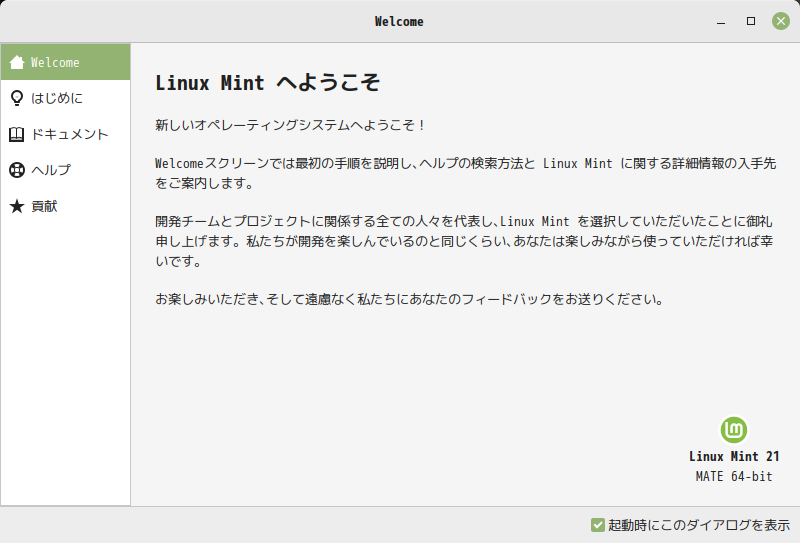Maximize the Welcome window
The image size is (800, 543).
(x=751, y=21)
